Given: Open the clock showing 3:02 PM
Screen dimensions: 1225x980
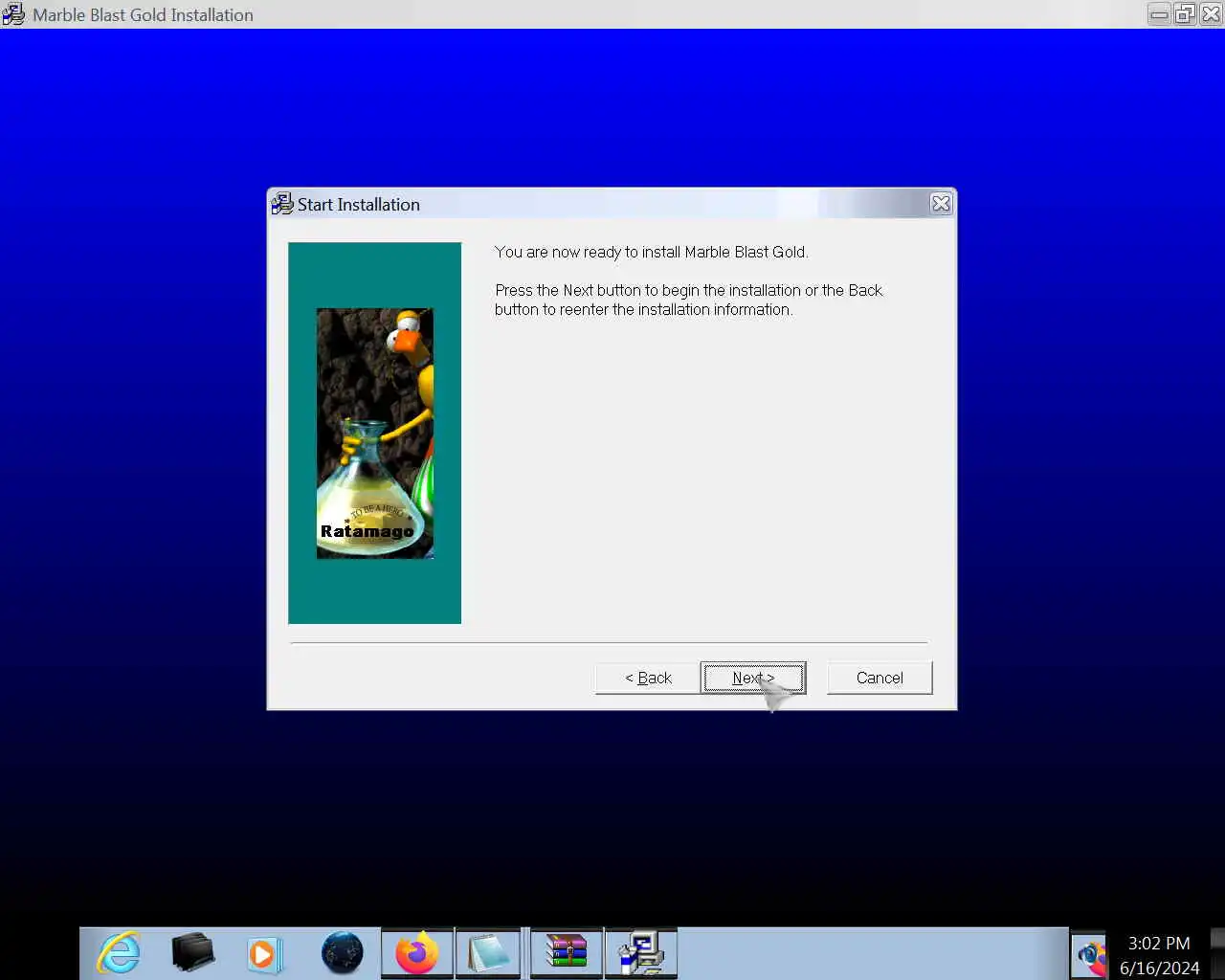Looking at the screenshot, I should point(1159,955).
